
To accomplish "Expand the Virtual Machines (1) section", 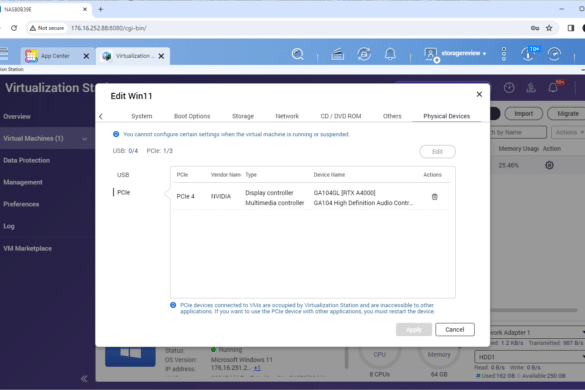I will coord(45,138).
